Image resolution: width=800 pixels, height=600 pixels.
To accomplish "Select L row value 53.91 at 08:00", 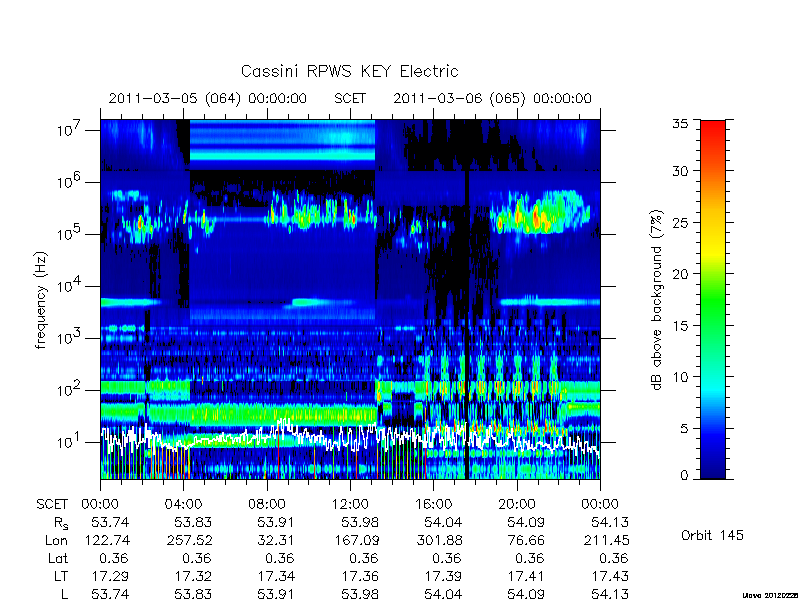I will tap(277, 594).
